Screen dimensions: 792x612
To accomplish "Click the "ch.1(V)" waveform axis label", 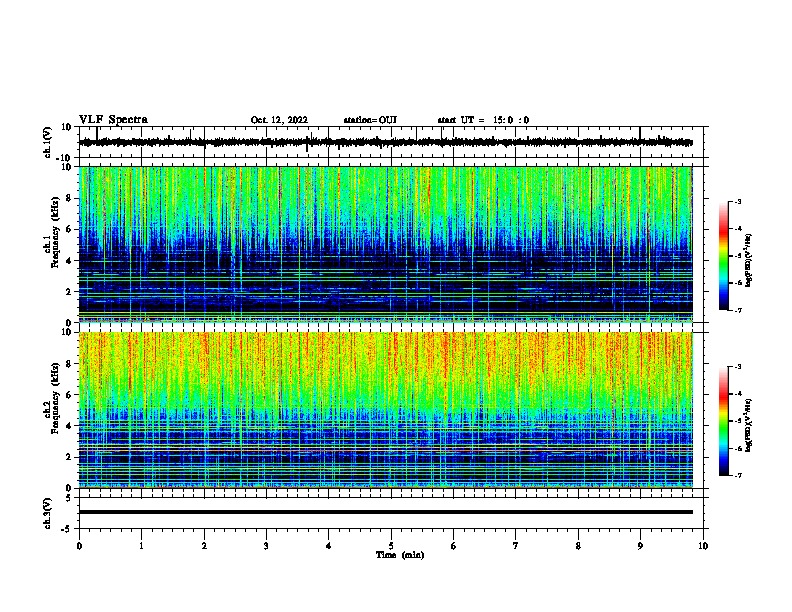I will point(48,142).
